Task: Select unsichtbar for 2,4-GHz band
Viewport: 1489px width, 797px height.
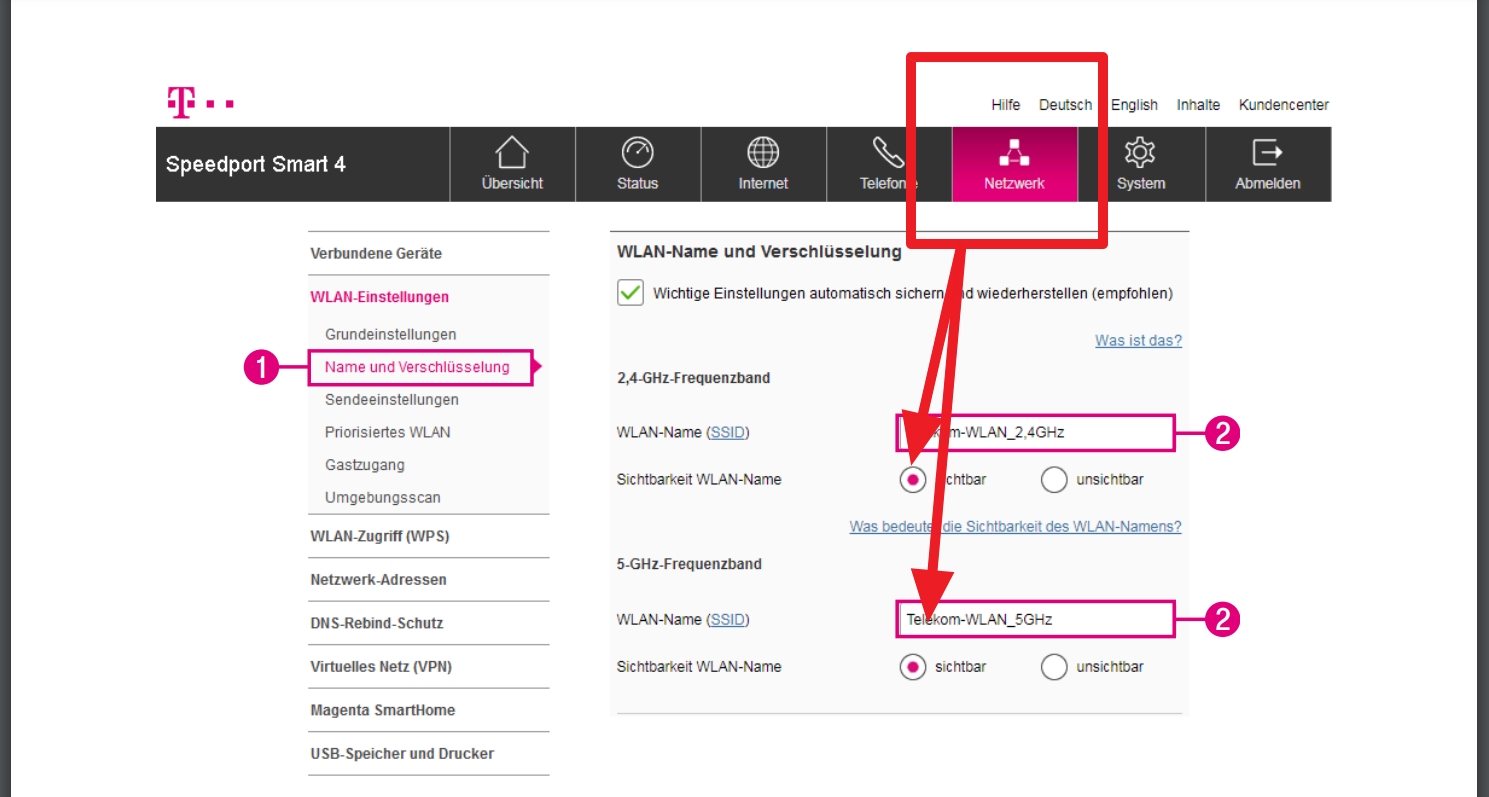Action: (1054, 480)
